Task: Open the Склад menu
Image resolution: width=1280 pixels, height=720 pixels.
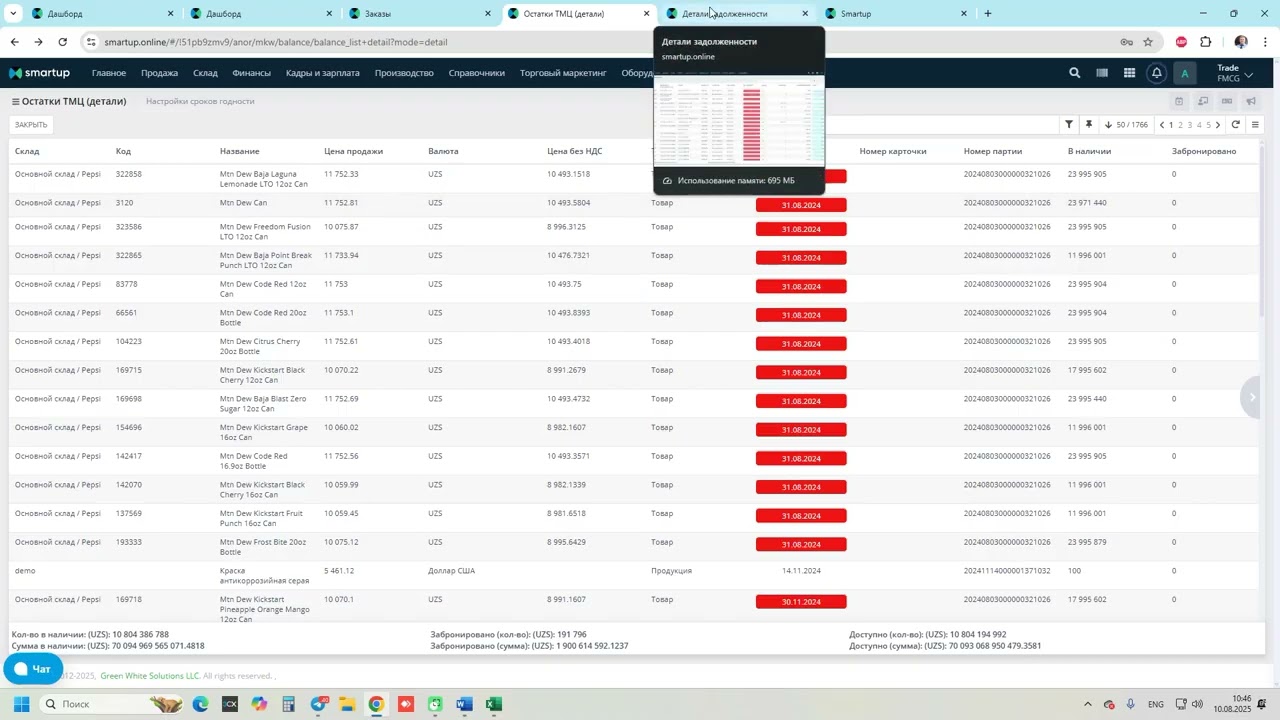Action: [x=205, y=73]
